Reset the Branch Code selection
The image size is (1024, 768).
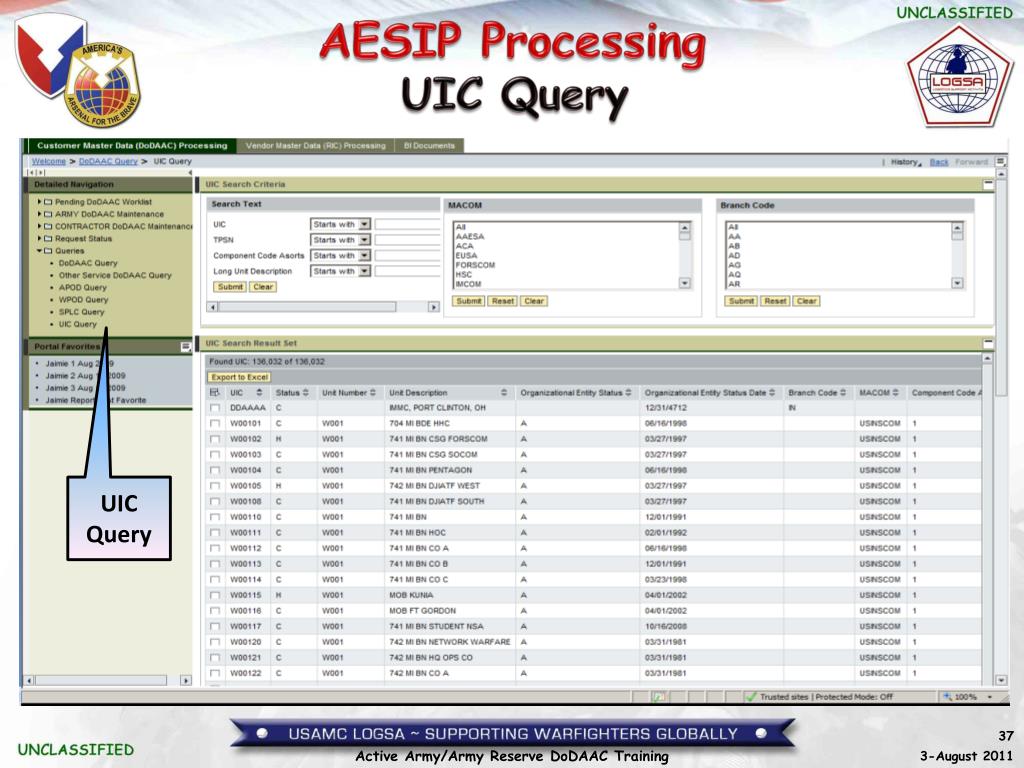coord(775,301)
